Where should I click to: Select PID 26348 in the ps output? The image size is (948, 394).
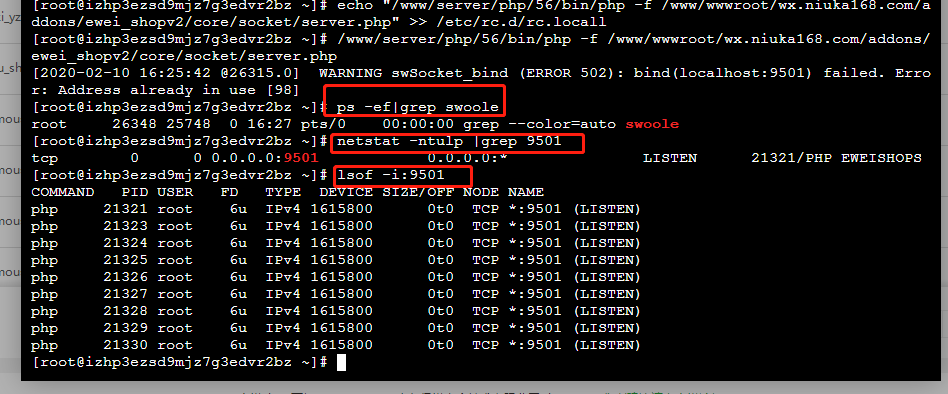[134, 124]
